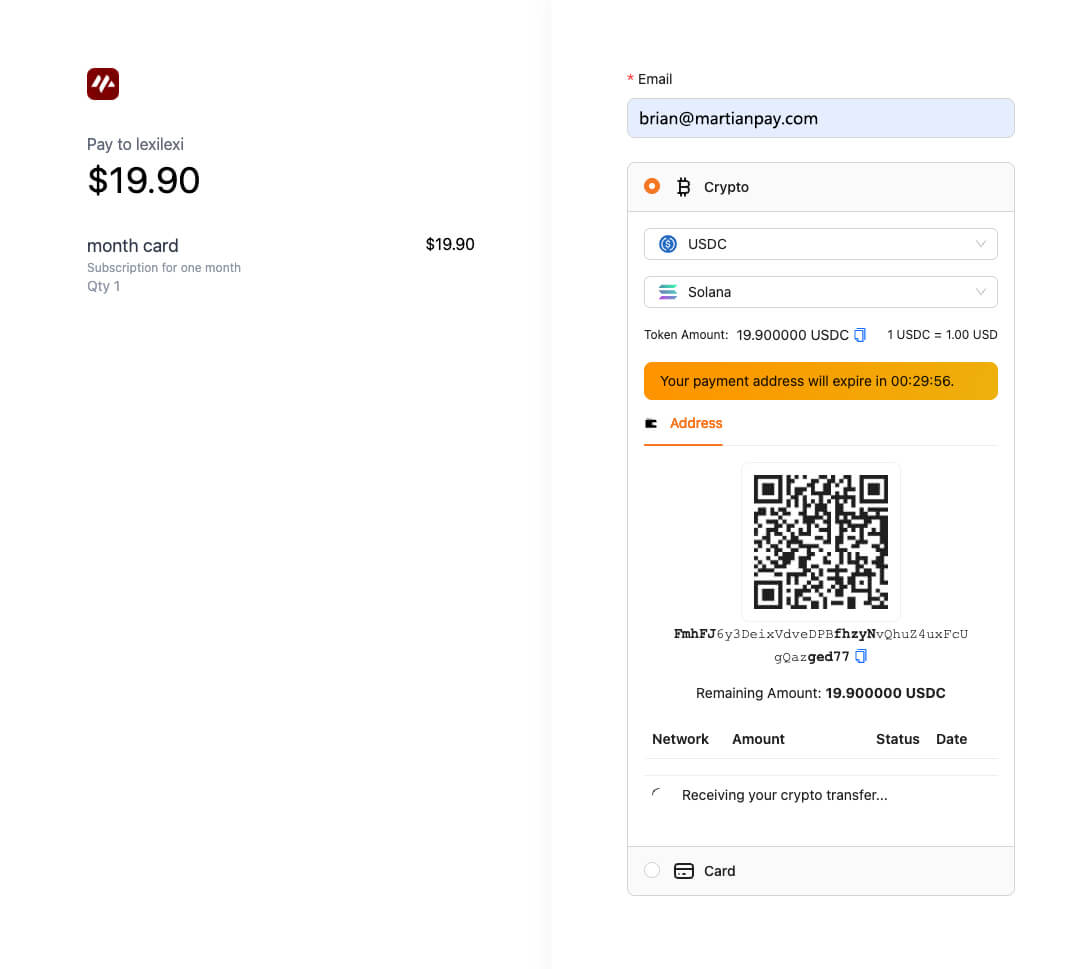
Task: Select the Card payment radio button
Action: click(652, 870)
